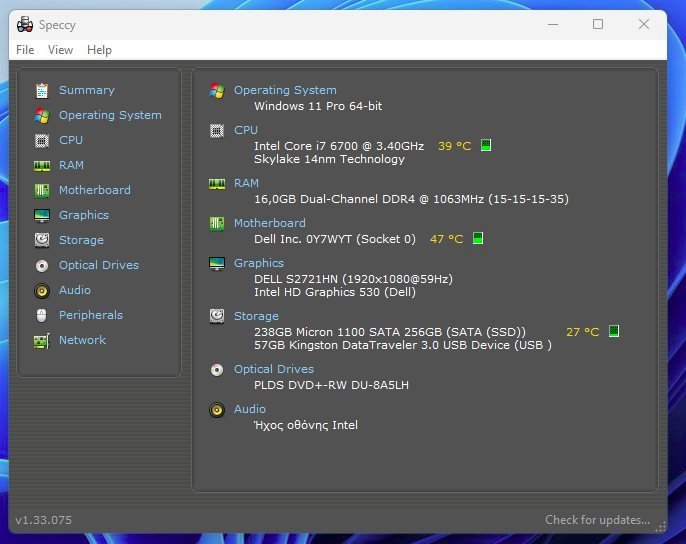Click the Windows 11 Pro 64-bit text
686x544 pixels.
point(318,106)
